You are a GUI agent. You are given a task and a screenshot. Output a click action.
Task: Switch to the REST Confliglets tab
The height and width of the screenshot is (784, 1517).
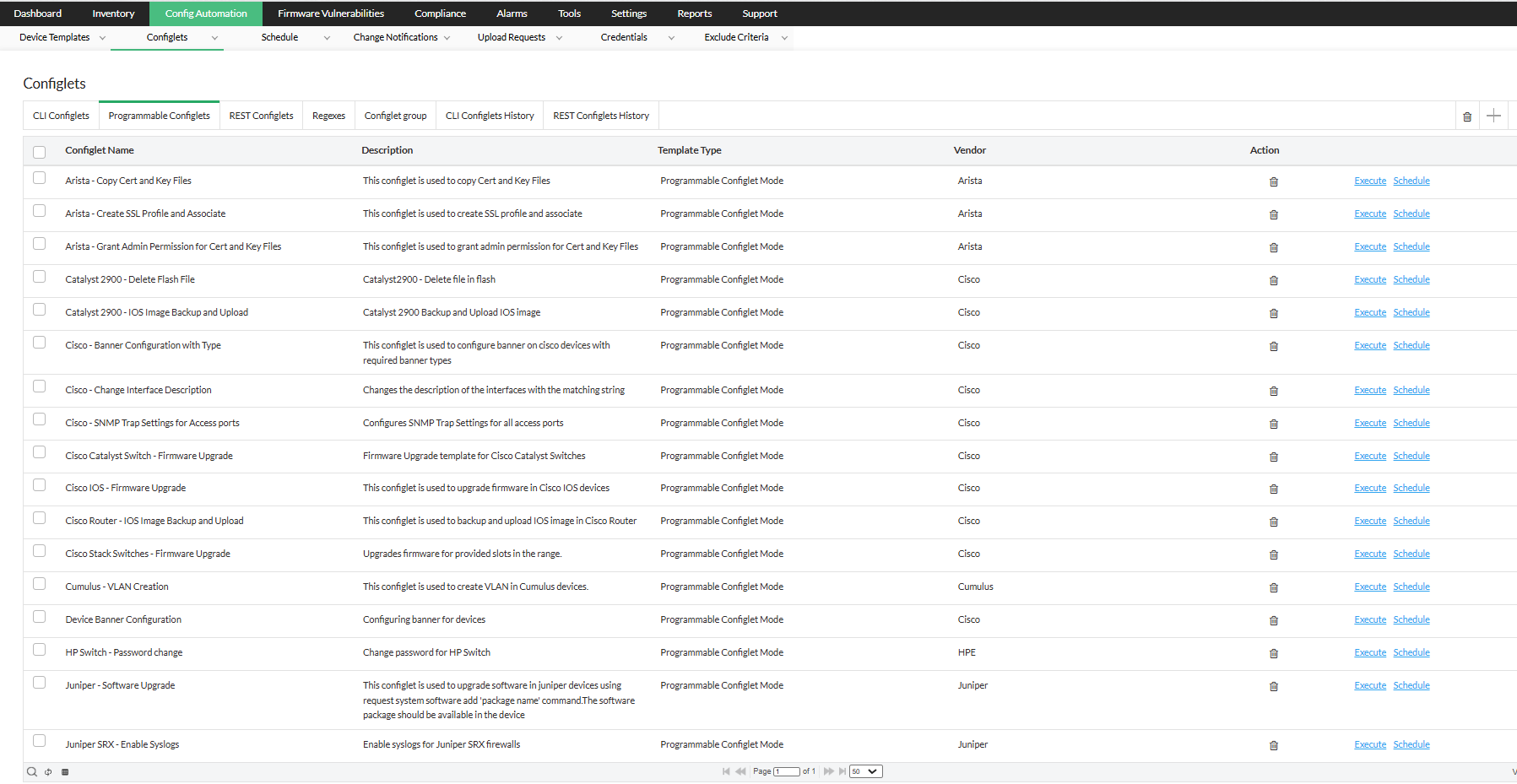pos(261,115)
